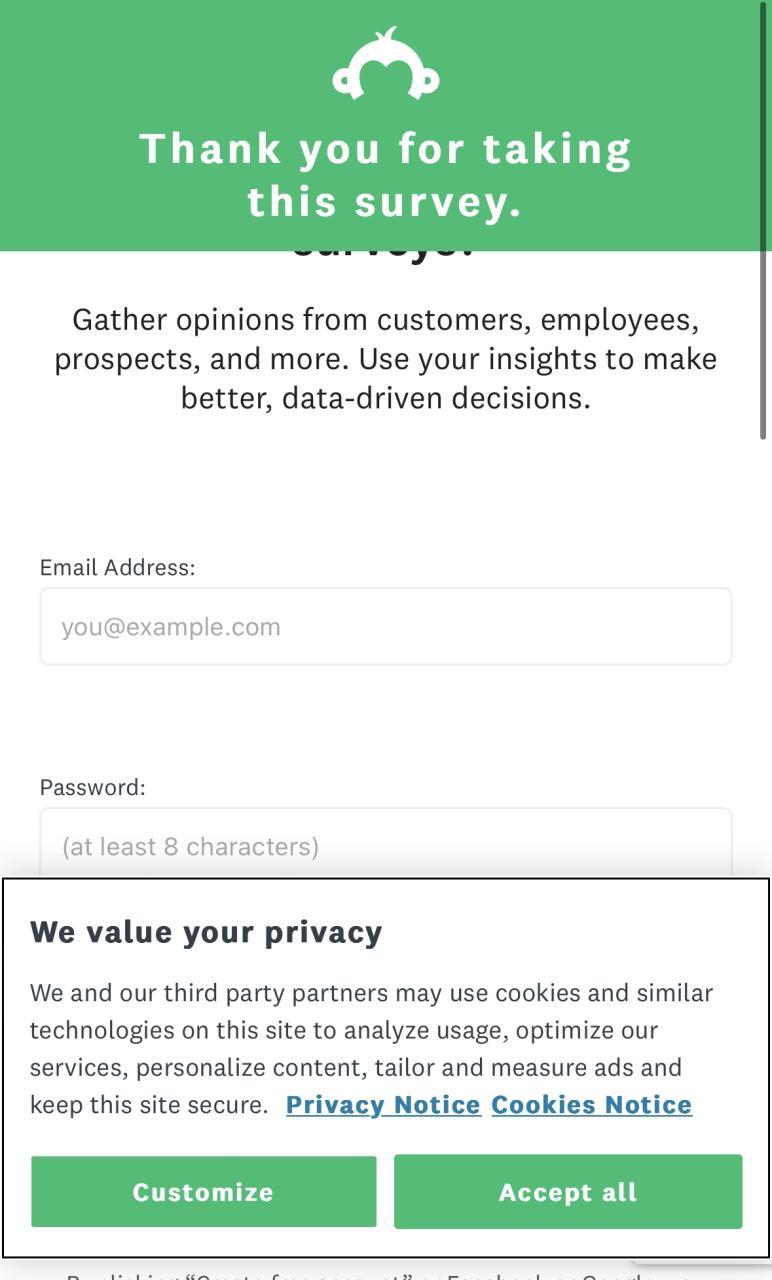Open the Cookies Notice link

(591, 1105)
